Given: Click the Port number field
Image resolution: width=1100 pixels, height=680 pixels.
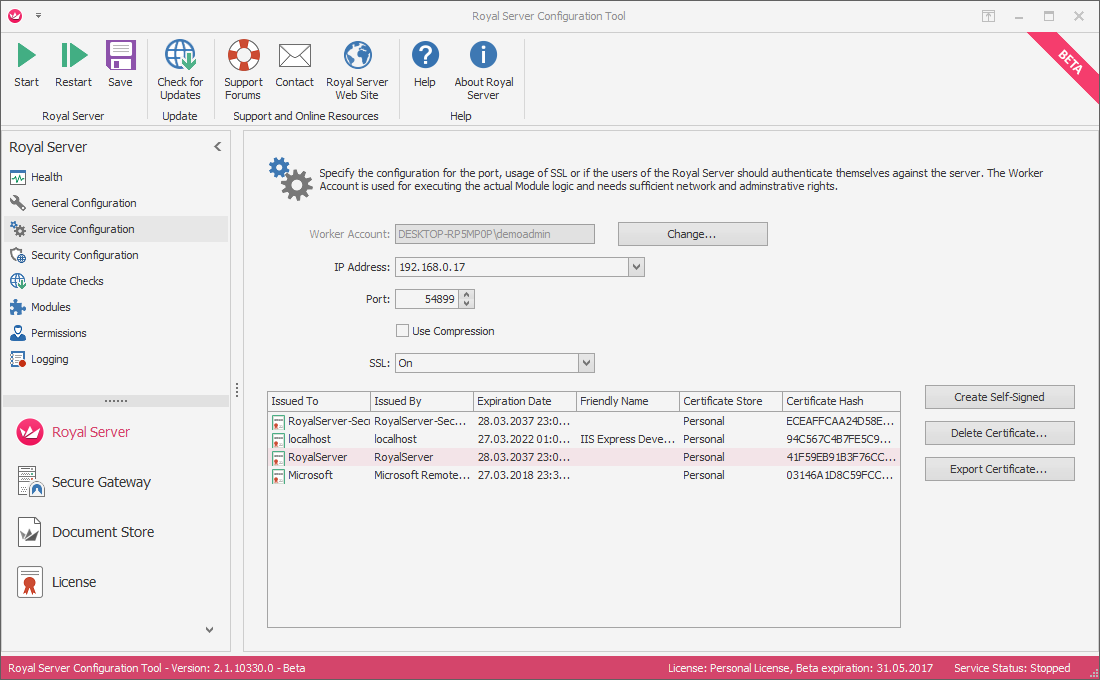Looking at the screenshot, I should point(427,299).
